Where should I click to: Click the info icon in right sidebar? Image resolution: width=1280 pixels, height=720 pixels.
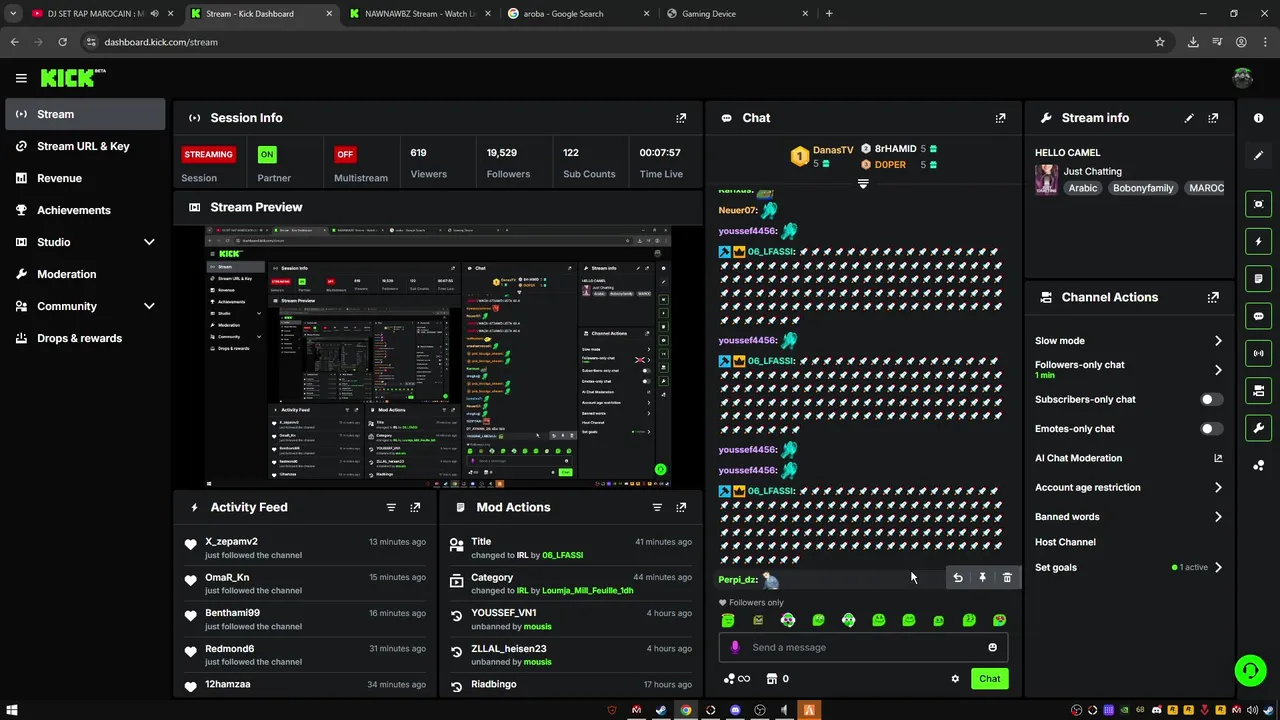(x=1258, y=118)
